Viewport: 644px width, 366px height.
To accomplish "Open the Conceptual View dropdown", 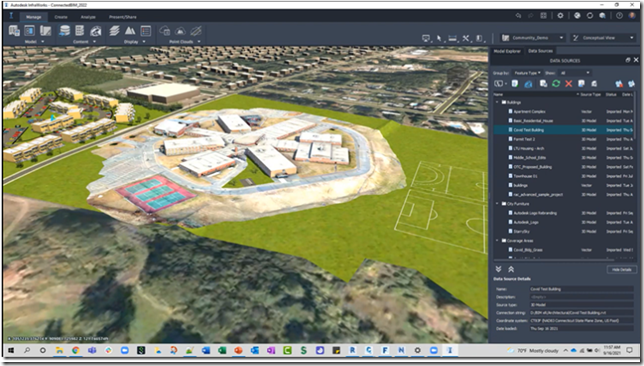I will [x=603, y=38].
